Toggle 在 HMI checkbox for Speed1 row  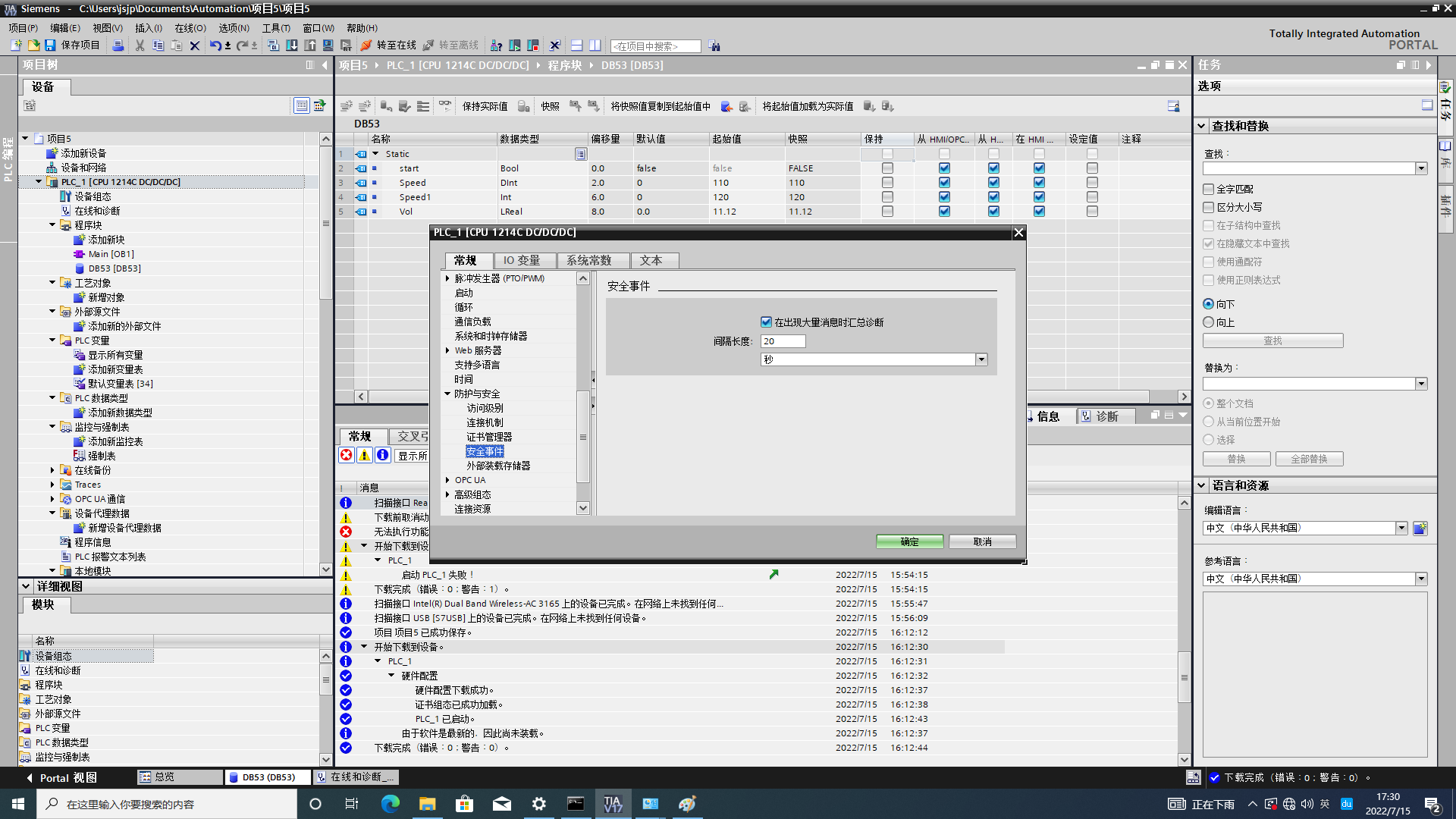point(1039,197)
